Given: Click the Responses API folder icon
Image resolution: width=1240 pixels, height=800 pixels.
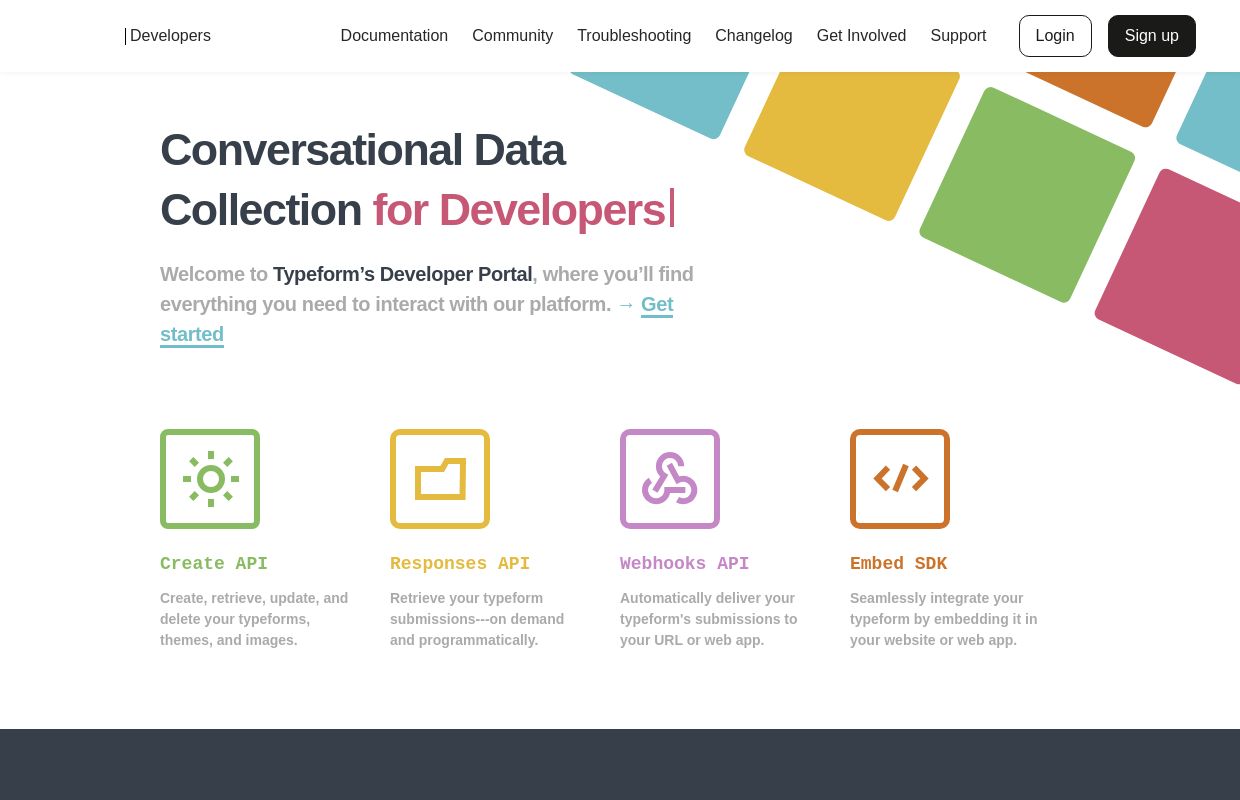Looking at the screenshot, I should [x=440, y=479].
